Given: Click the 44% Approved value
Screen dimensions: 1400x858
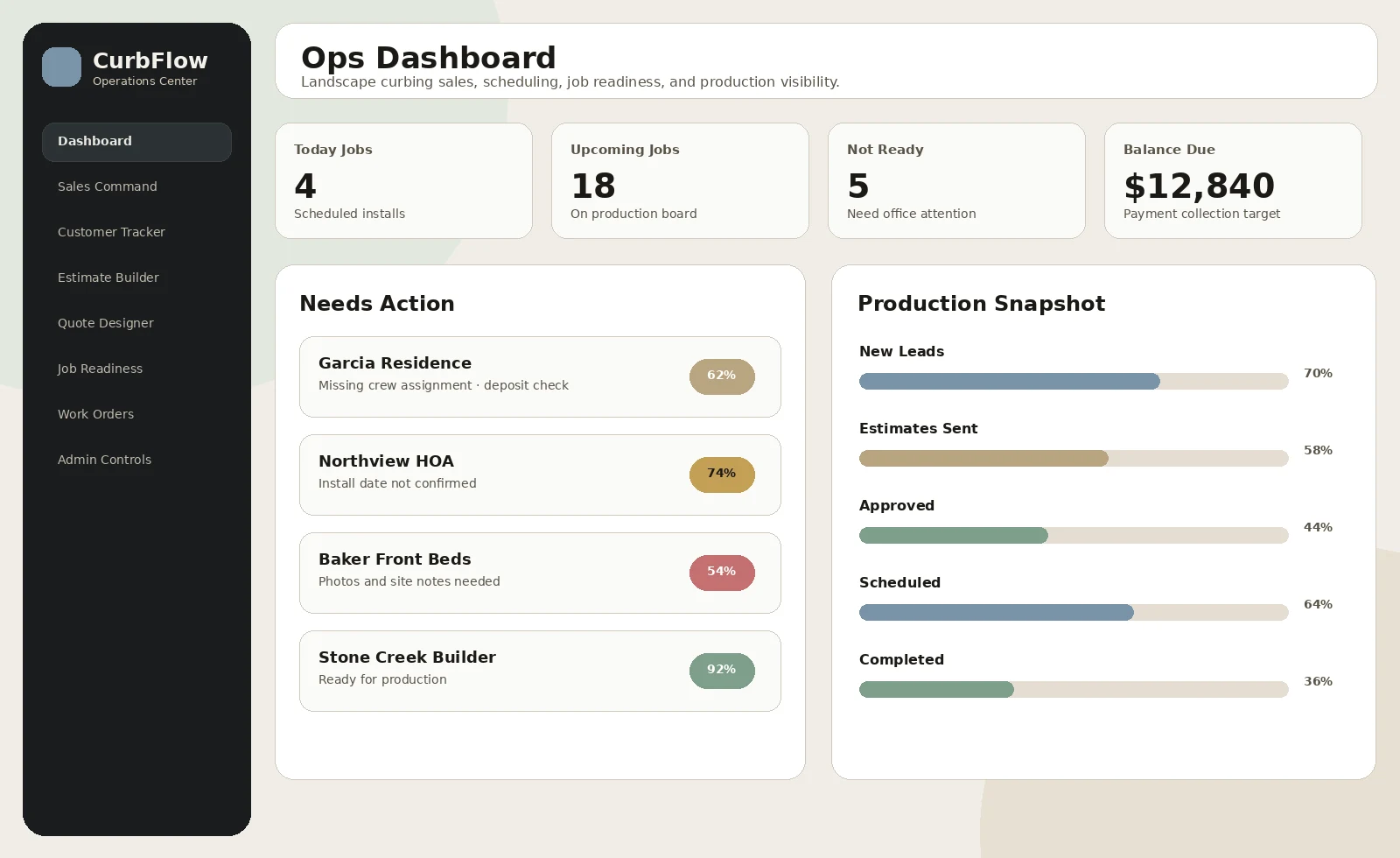Looking at the screenshot, I should [x=1318, y=527].
